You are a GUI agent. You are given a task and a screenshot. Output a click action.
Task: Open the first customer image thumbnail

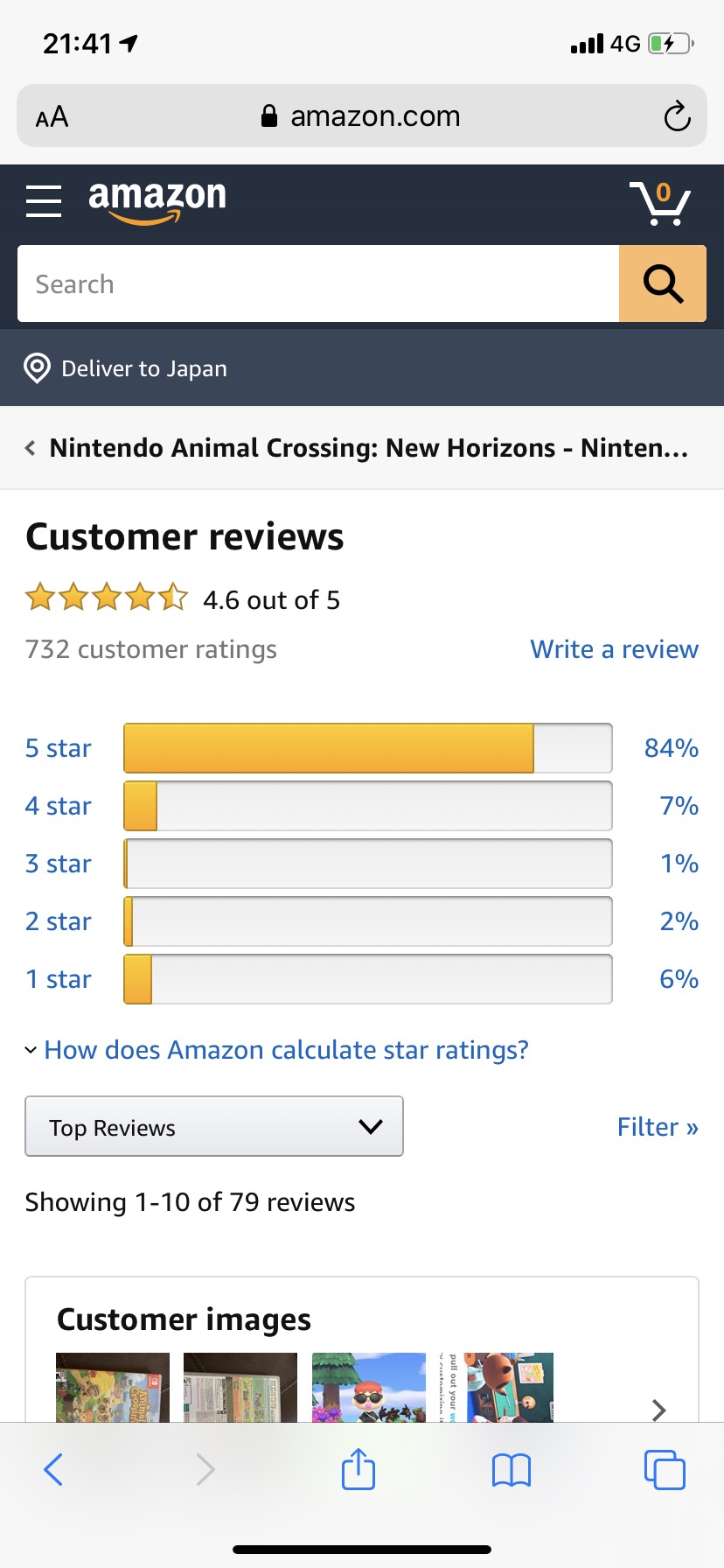pos(113,1387)
